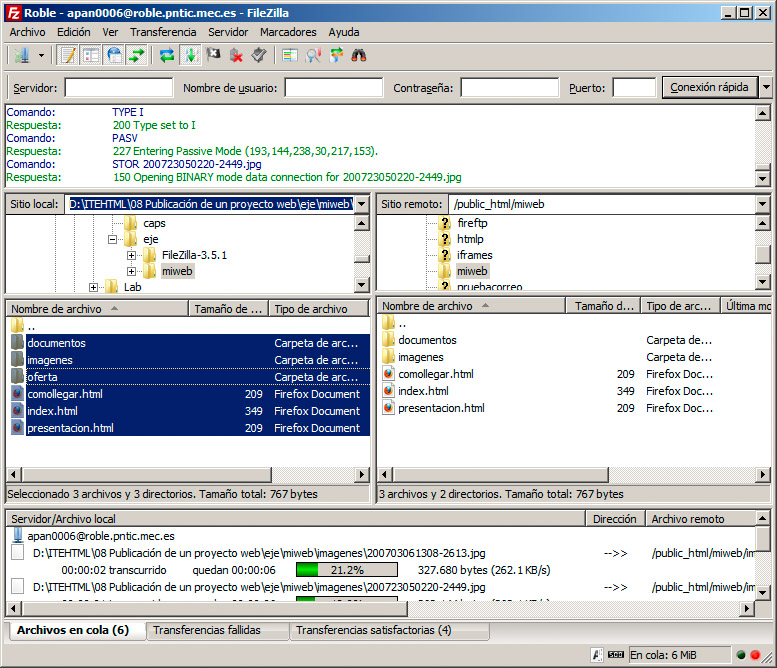The height and width of the screenshot is (668, 777).
Task: Open the Sitio remoto path dropdown
Action: pyautogui.click(x=763, y=204)
